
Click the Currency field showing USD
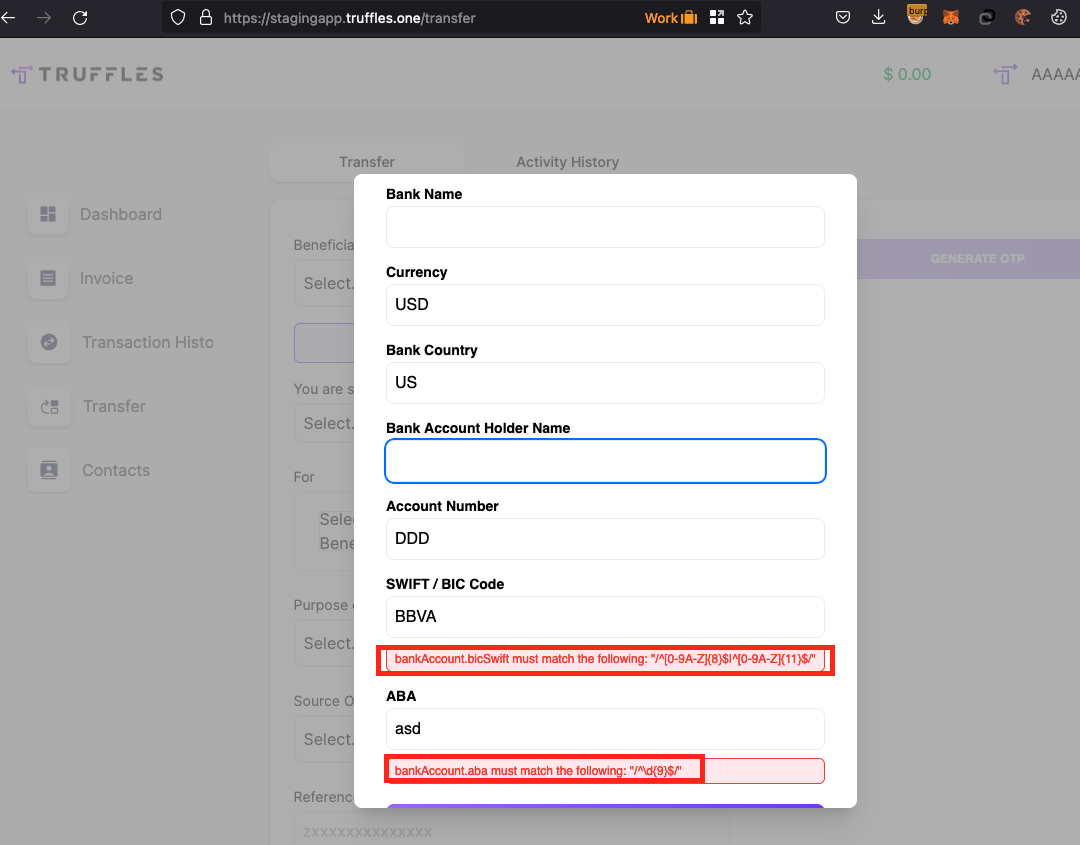click(605, 305)
